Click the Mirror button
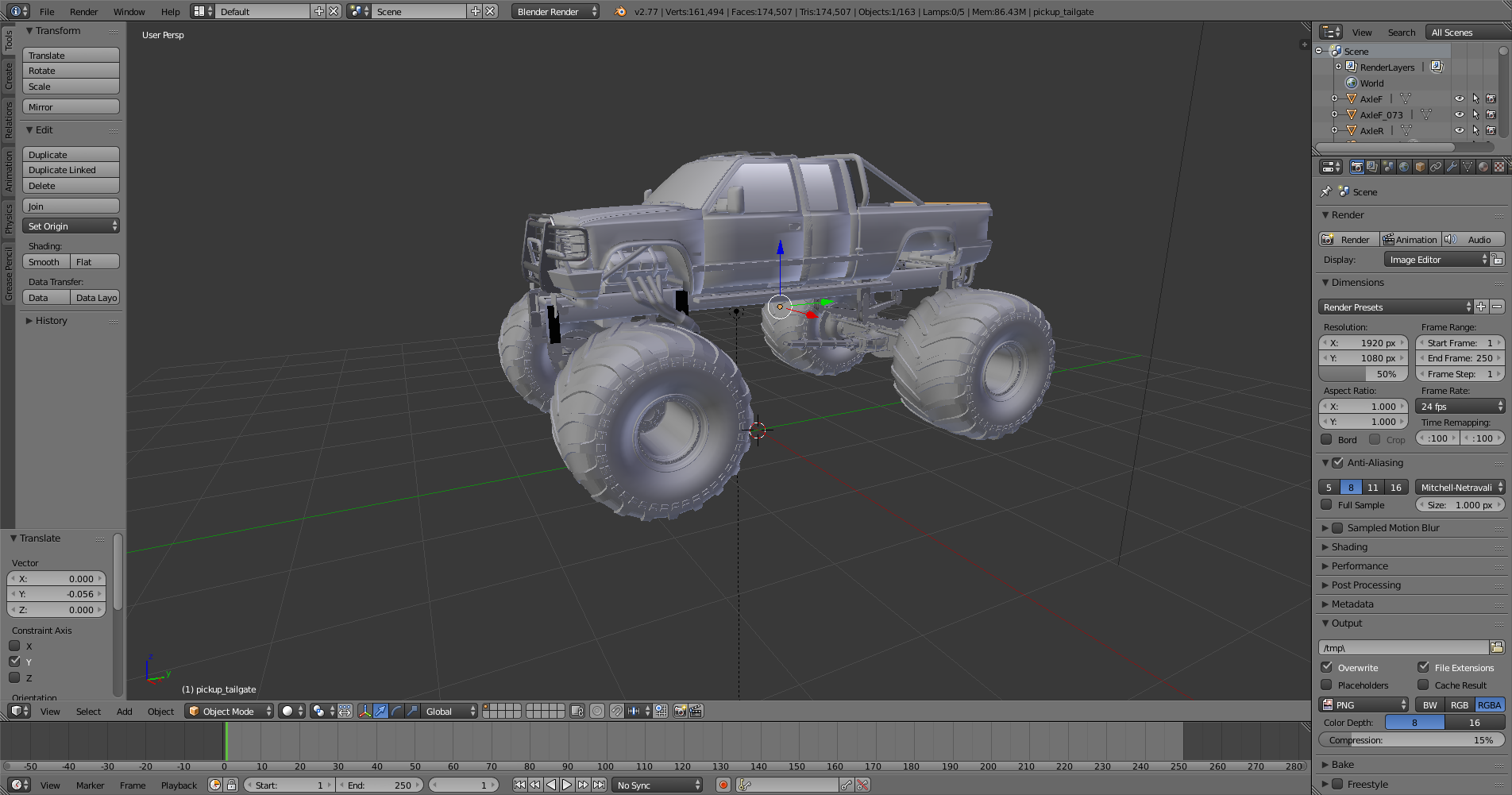Screen dimensions: 1512x795 click(71, 106)
